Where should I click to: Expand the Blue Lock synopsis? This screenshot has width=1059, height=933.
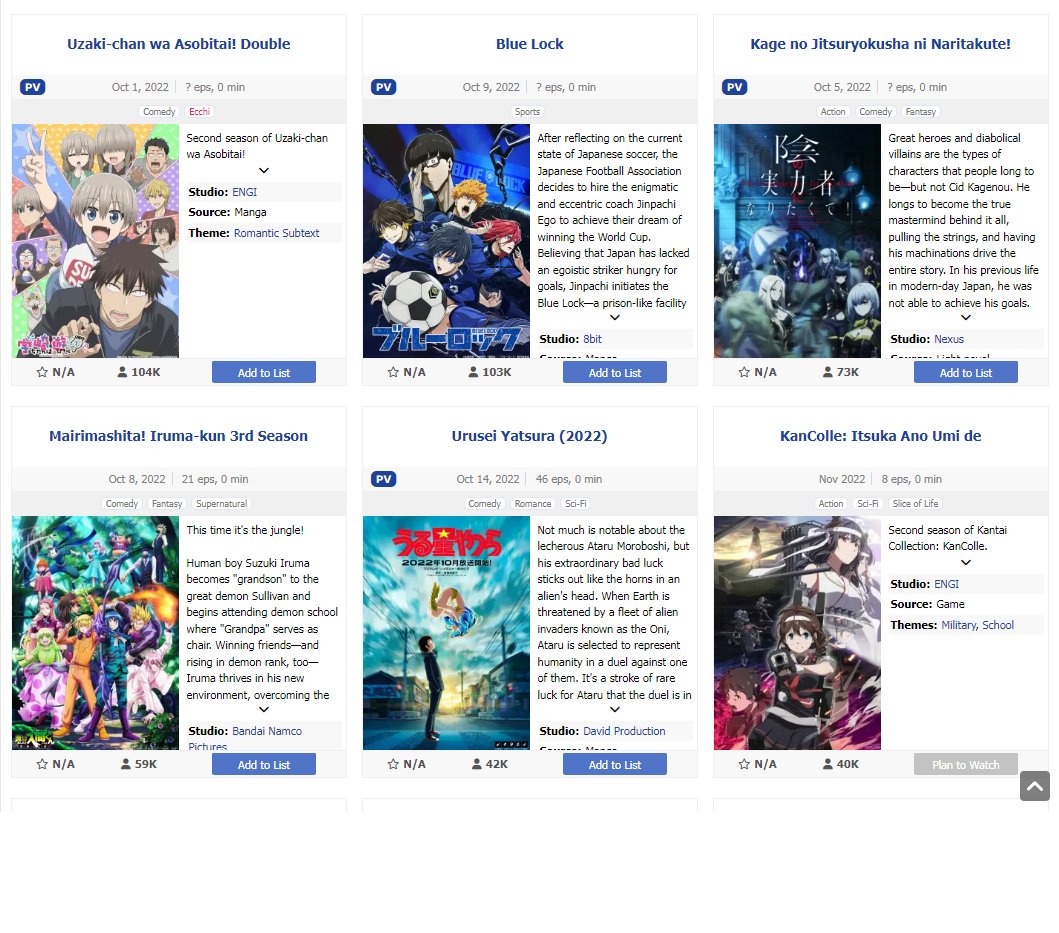point(615,318)
